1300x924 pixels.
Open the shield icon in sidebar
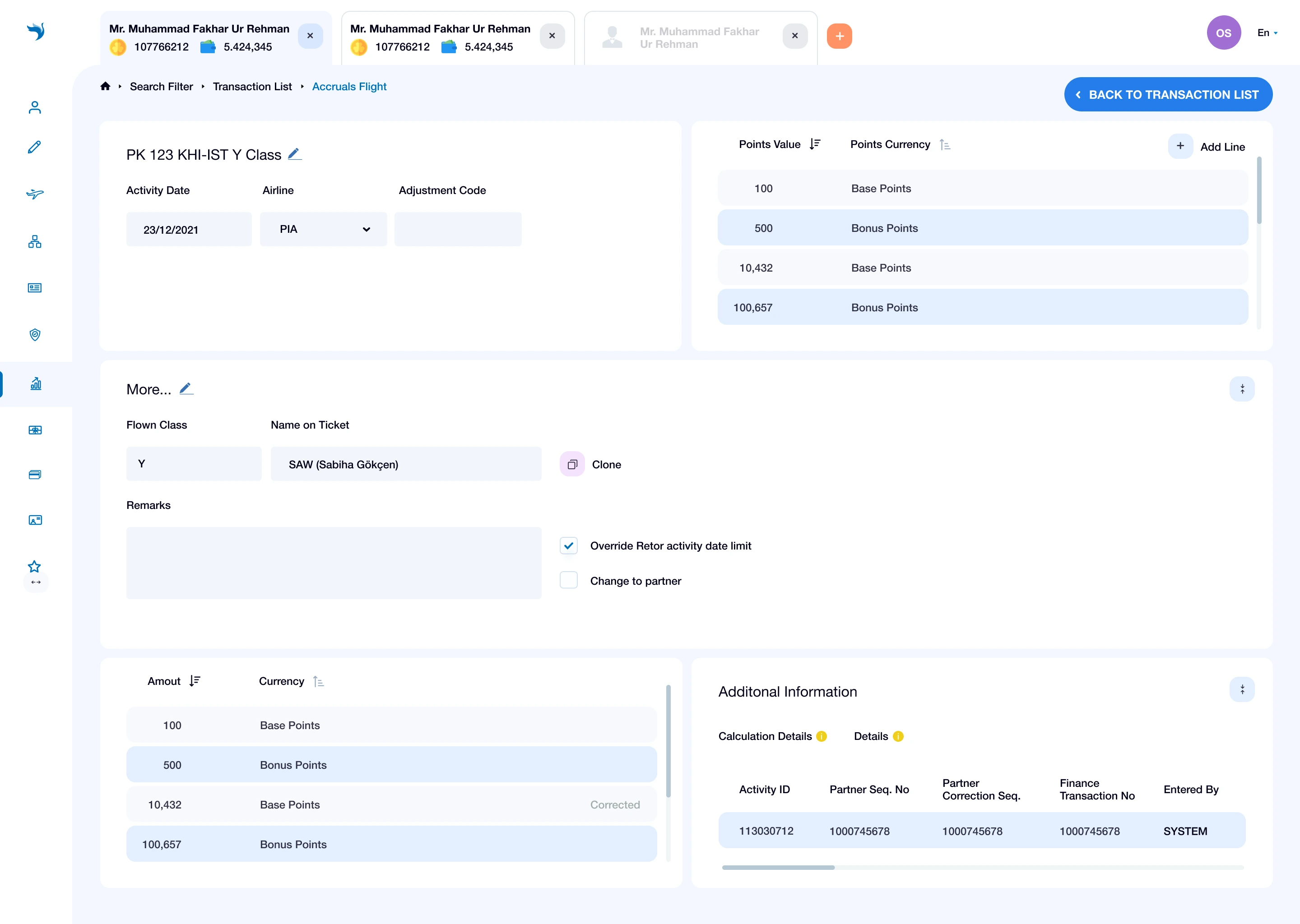pos(35,335)
